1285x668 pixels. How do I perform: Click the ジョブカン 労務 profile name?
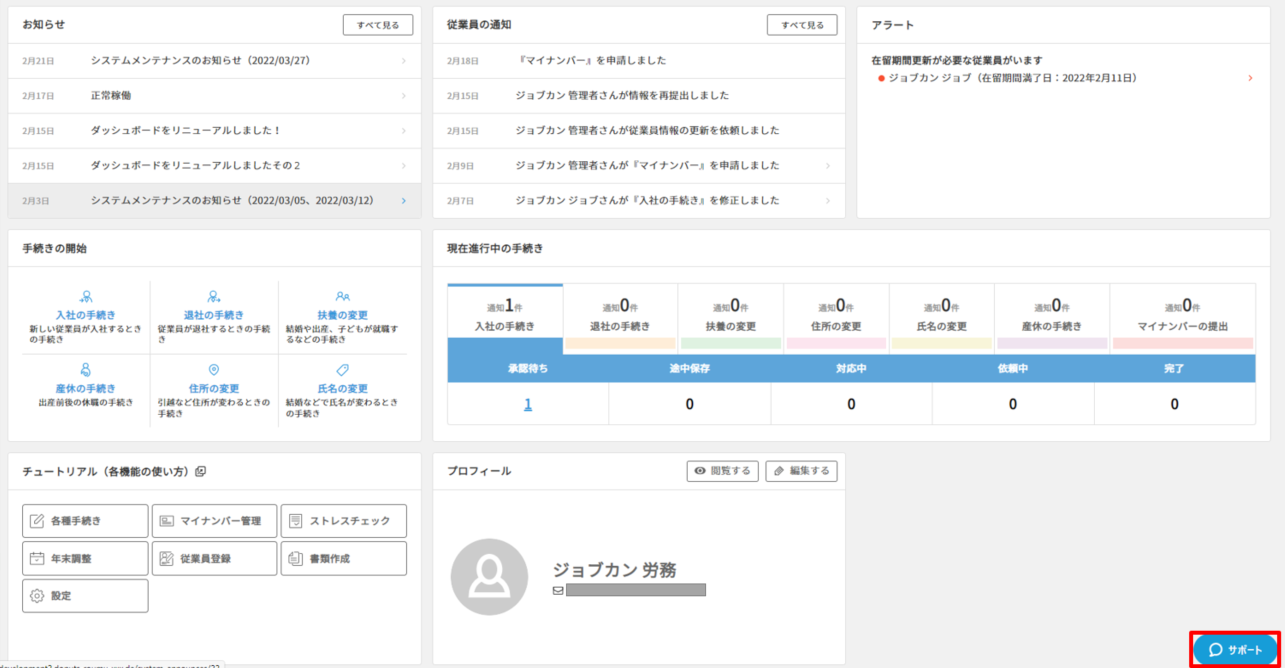(x=615, y=570)
